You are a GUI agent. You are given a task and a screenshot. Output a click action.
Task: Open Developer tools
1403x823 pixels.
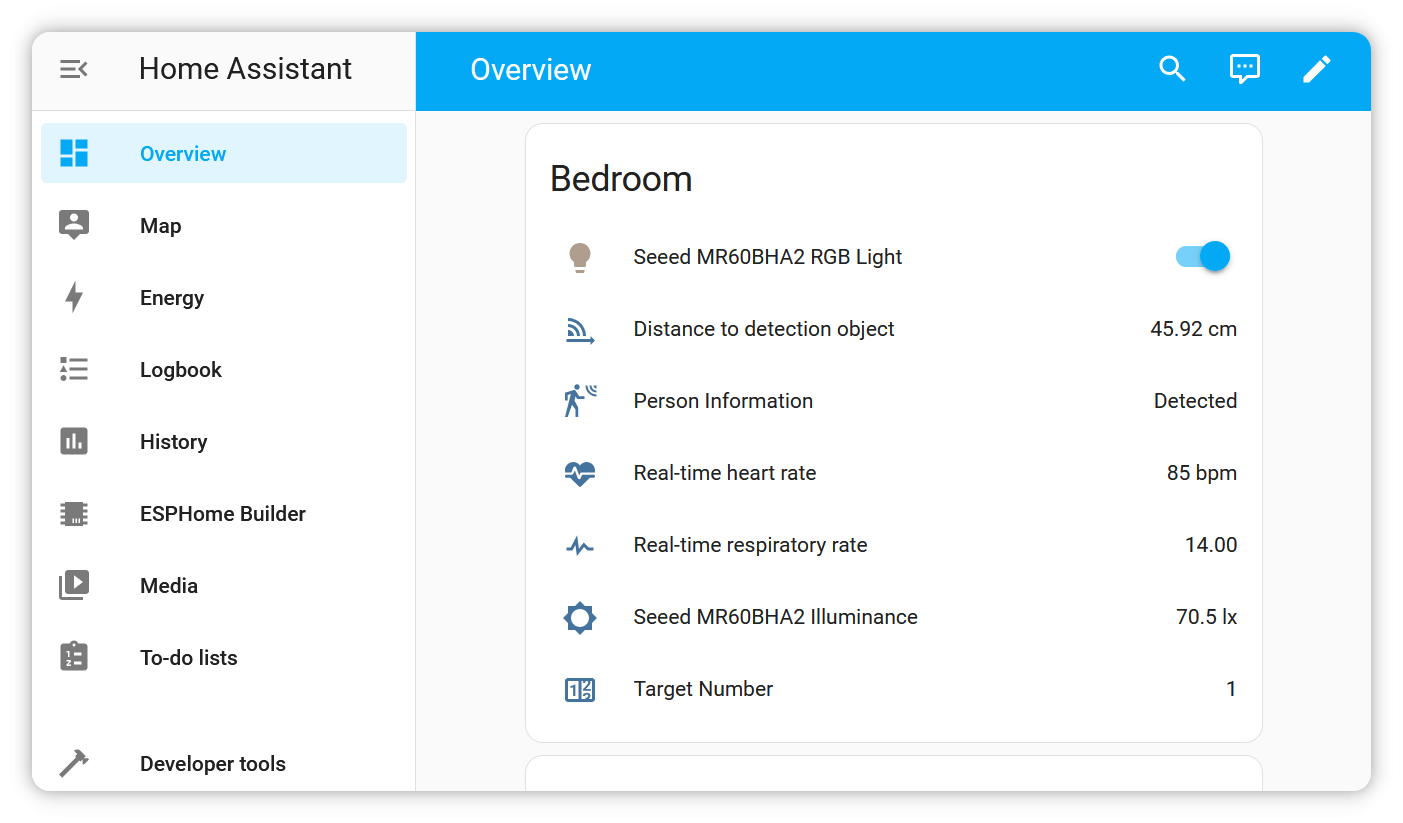224,763
